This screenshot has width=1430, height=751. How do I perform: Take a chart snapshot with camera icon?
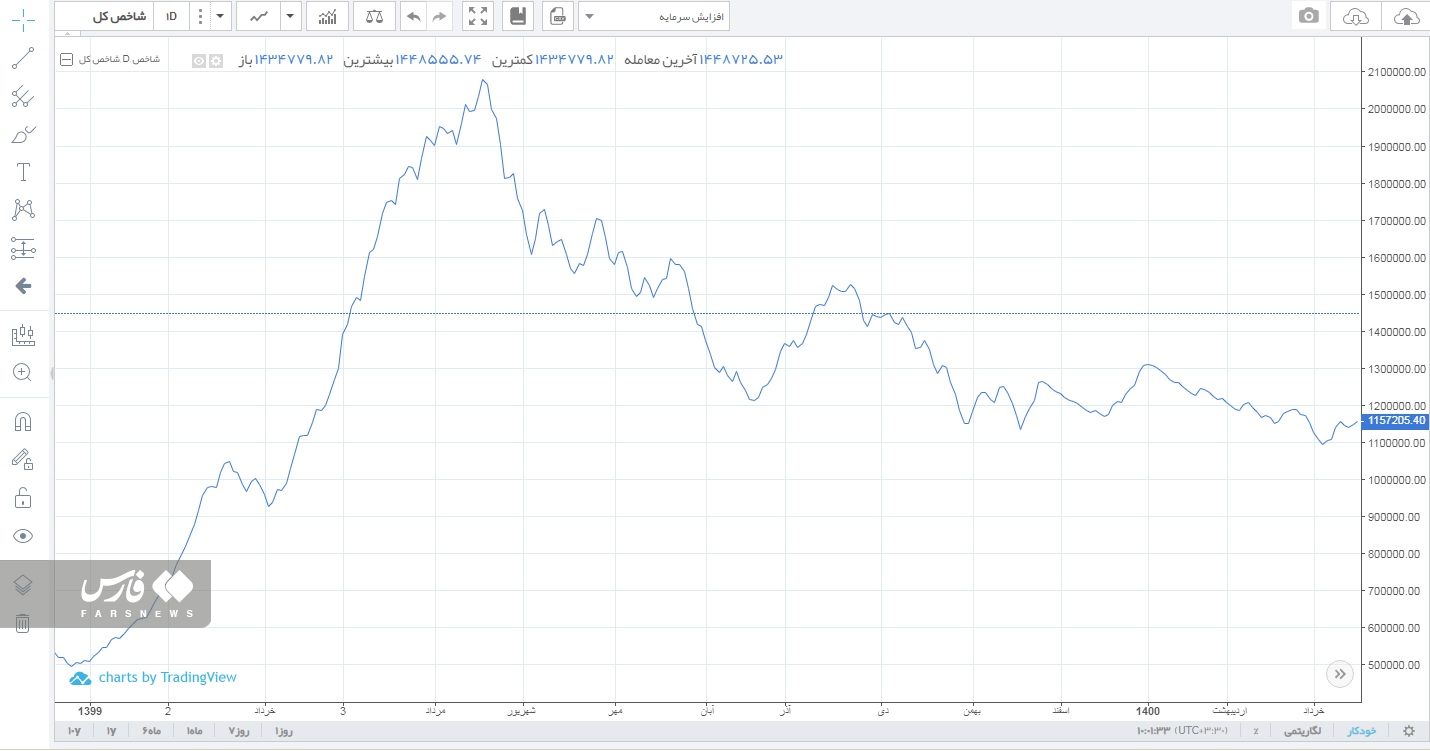[x=1308, y=16]
